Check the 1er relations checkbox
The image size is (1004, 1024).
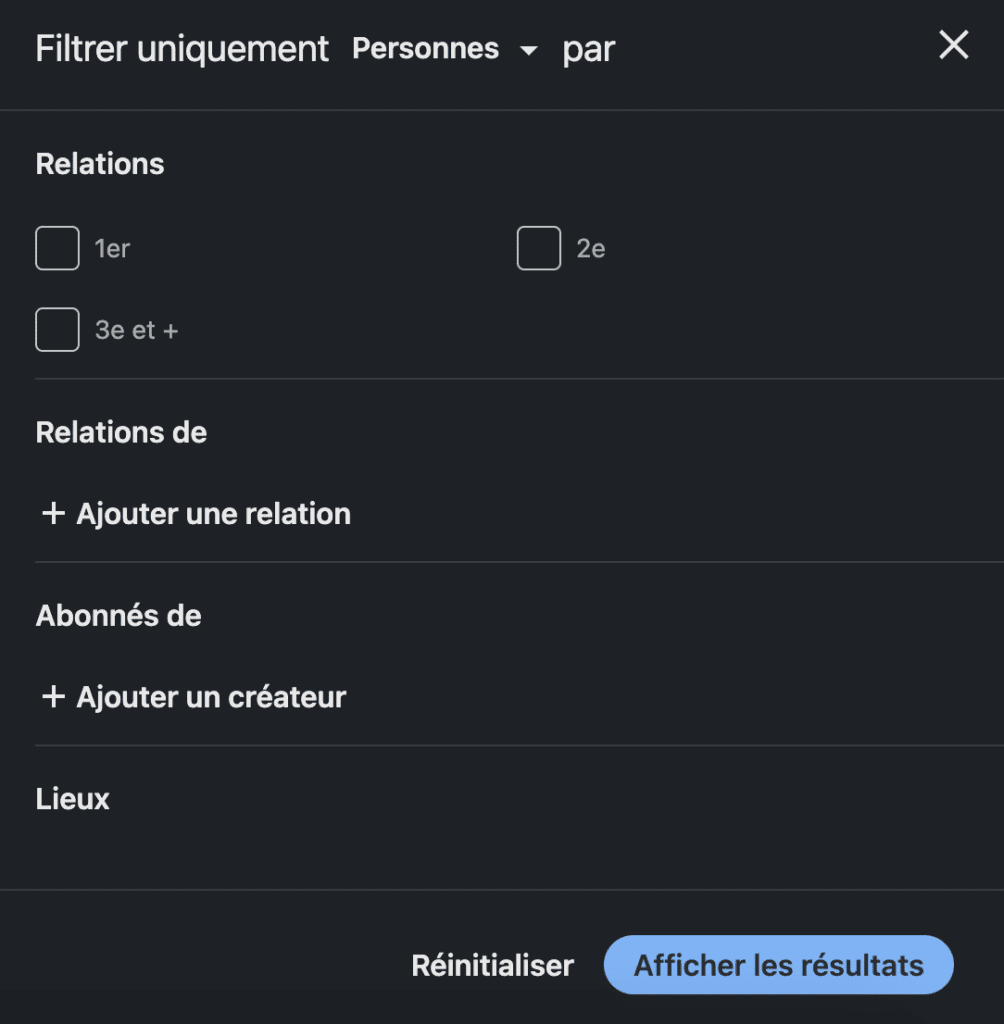(x=57, y=248)
